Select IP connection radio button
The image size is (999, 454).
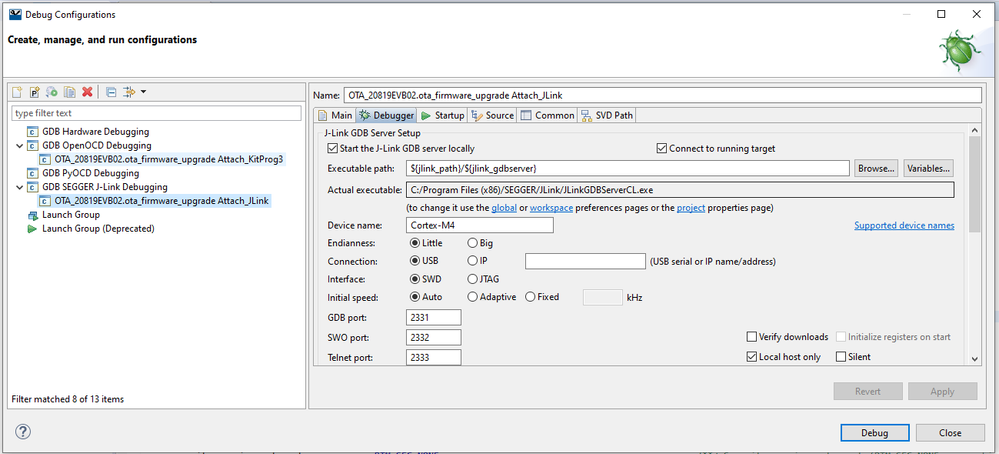[x=472, y=260]
